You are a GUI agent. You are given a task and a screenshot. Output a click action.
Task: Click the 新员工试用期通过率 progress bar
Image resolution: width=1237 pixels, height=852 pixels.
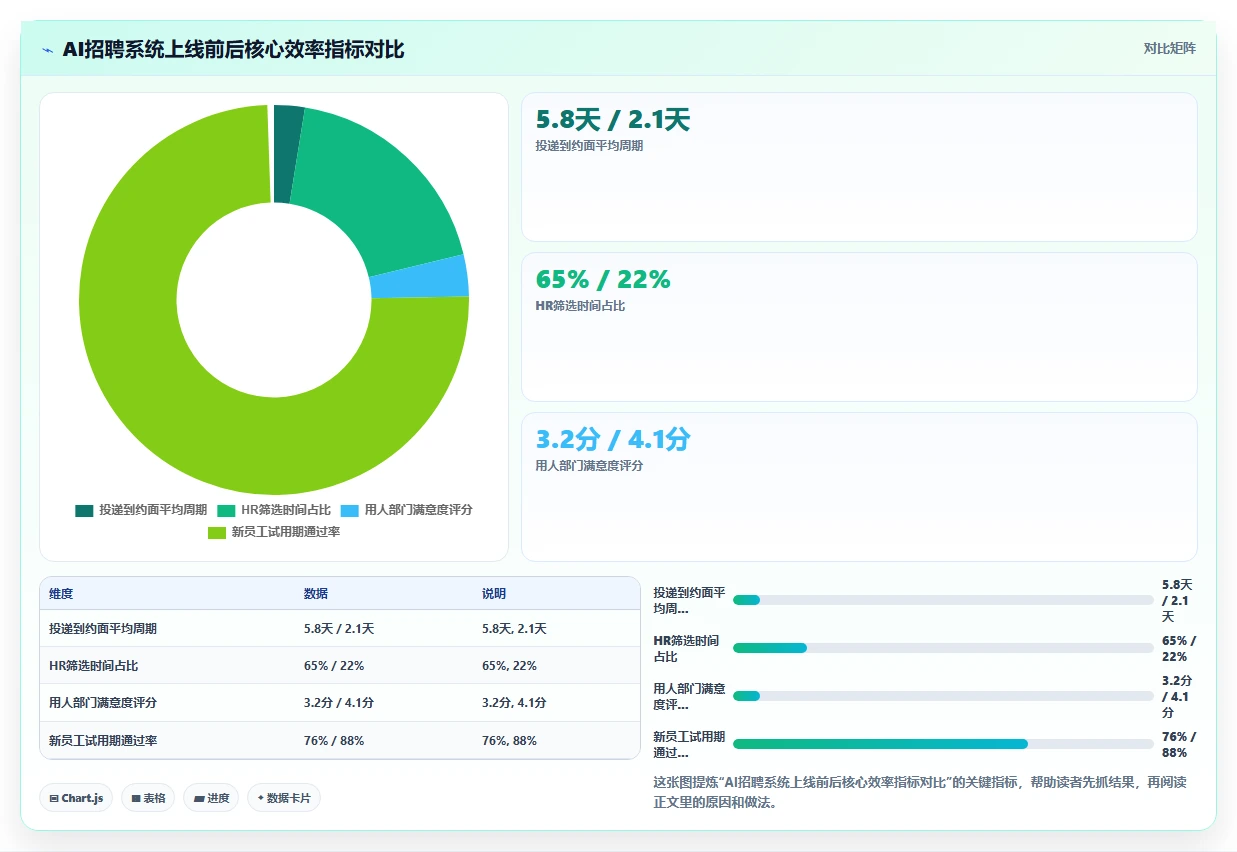[x=943, y=744]
